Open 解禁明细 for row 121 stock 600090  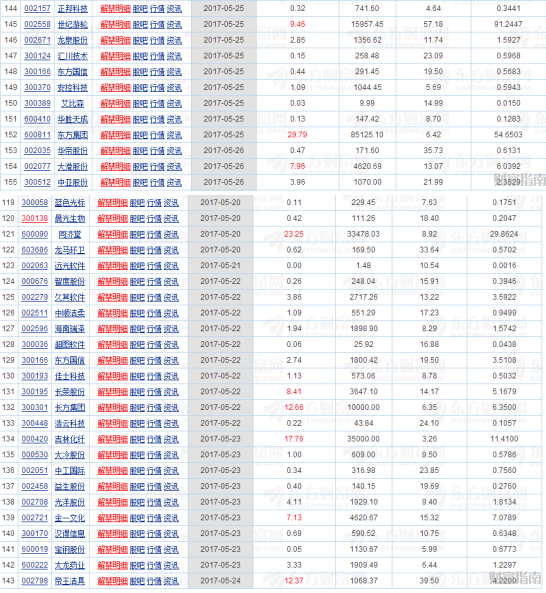point(113,234)
